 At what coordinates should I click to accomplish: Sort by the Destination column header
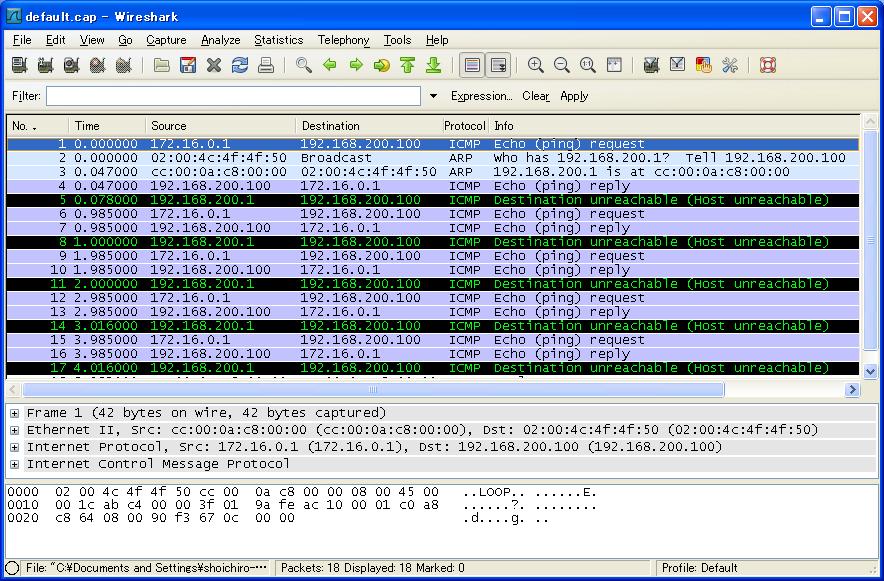click(x=369, y=126)
